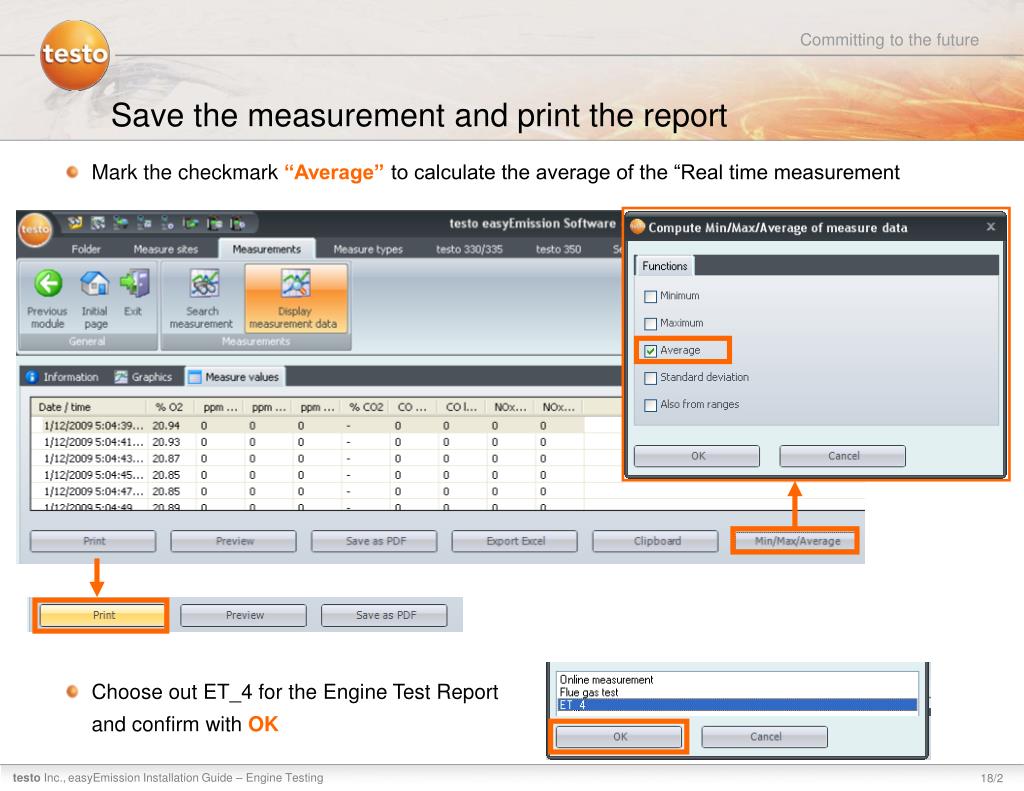The height and width of the screenshot is (791, 1024).
Task: Cancel the Compute Min/Max/Average dialog
Action: coord(842,456)
